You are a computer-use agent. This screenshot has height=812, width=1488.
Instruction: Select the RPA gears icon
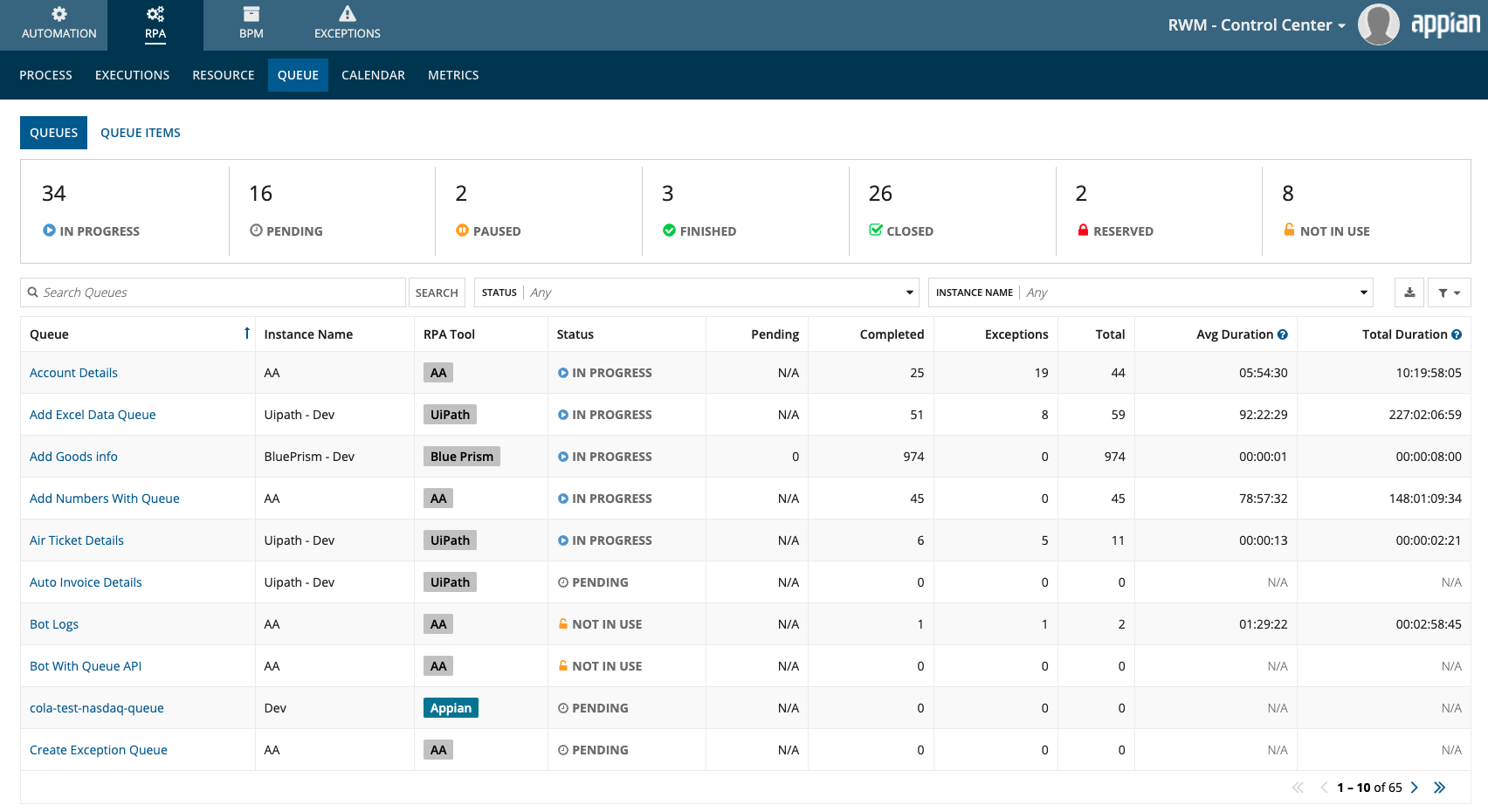click(155, 14)
